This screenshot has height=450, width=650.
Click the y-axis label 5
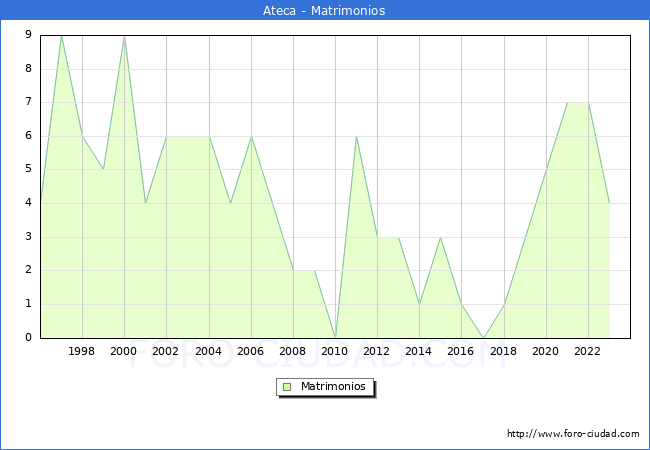pos(28,169)
